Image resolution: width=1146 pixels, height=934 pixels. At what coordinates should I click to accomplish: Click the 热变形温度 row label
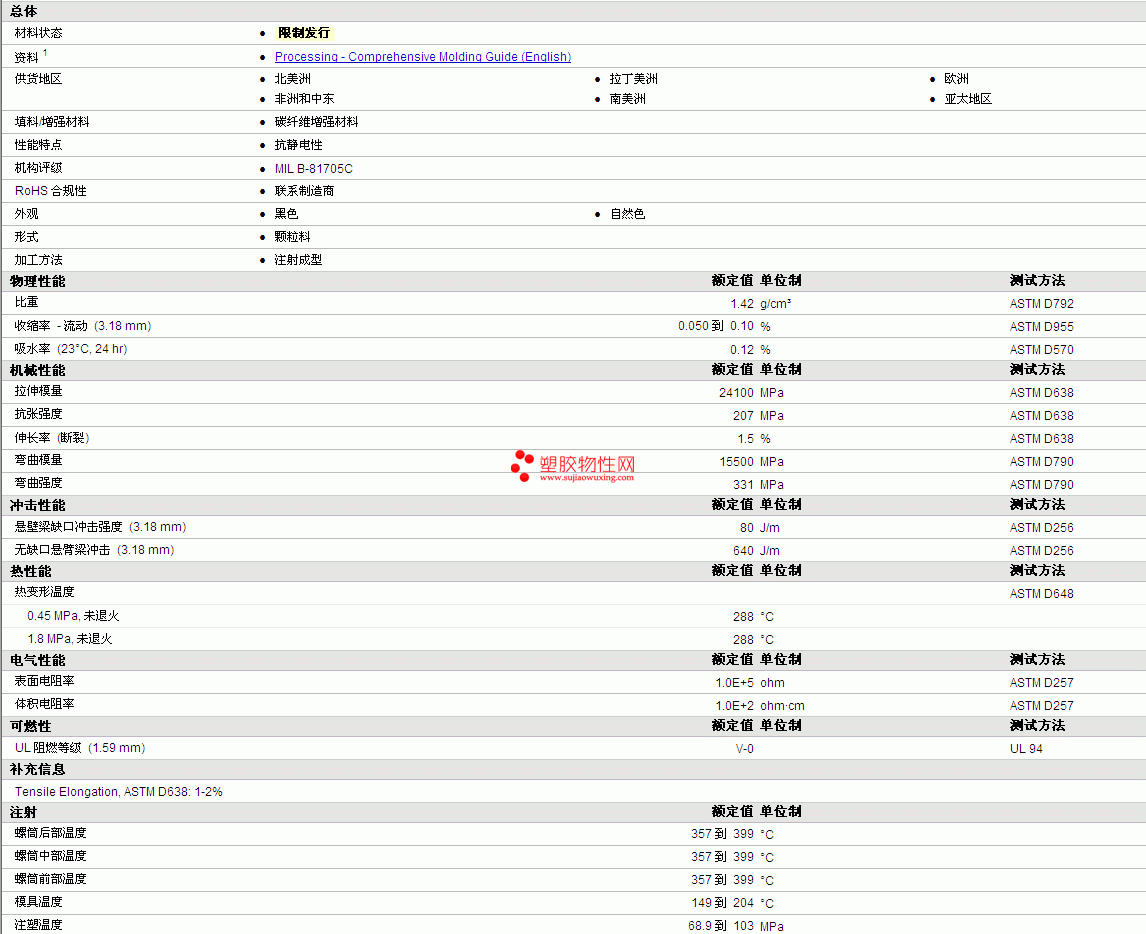point(45,591)
